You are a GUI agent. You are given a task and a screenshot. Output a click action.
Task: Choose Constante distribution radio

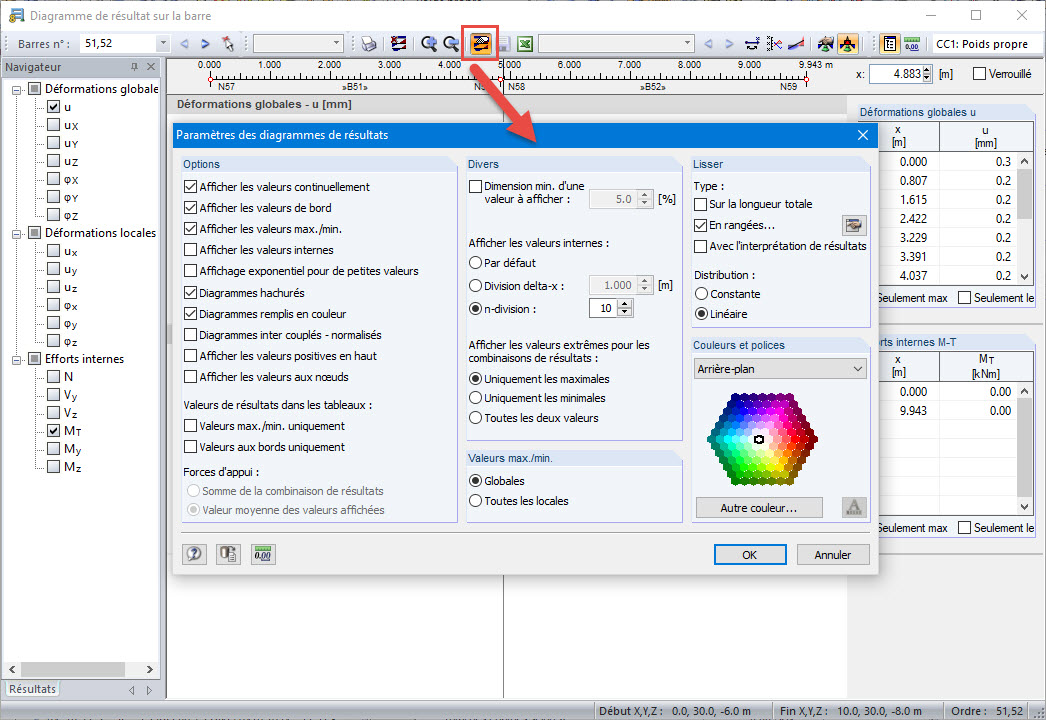(701, 294)
